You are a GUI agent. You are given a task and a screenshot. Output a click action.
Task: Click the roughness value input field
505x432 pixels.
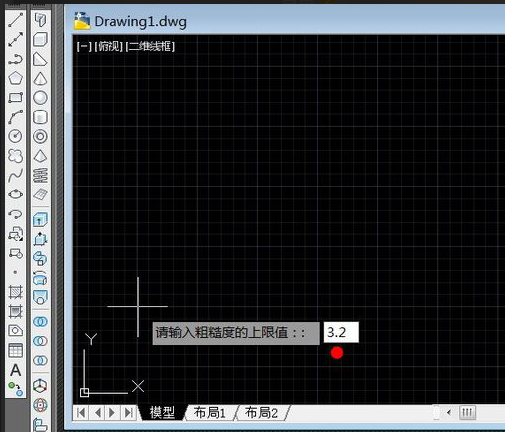tap(341, 332)
